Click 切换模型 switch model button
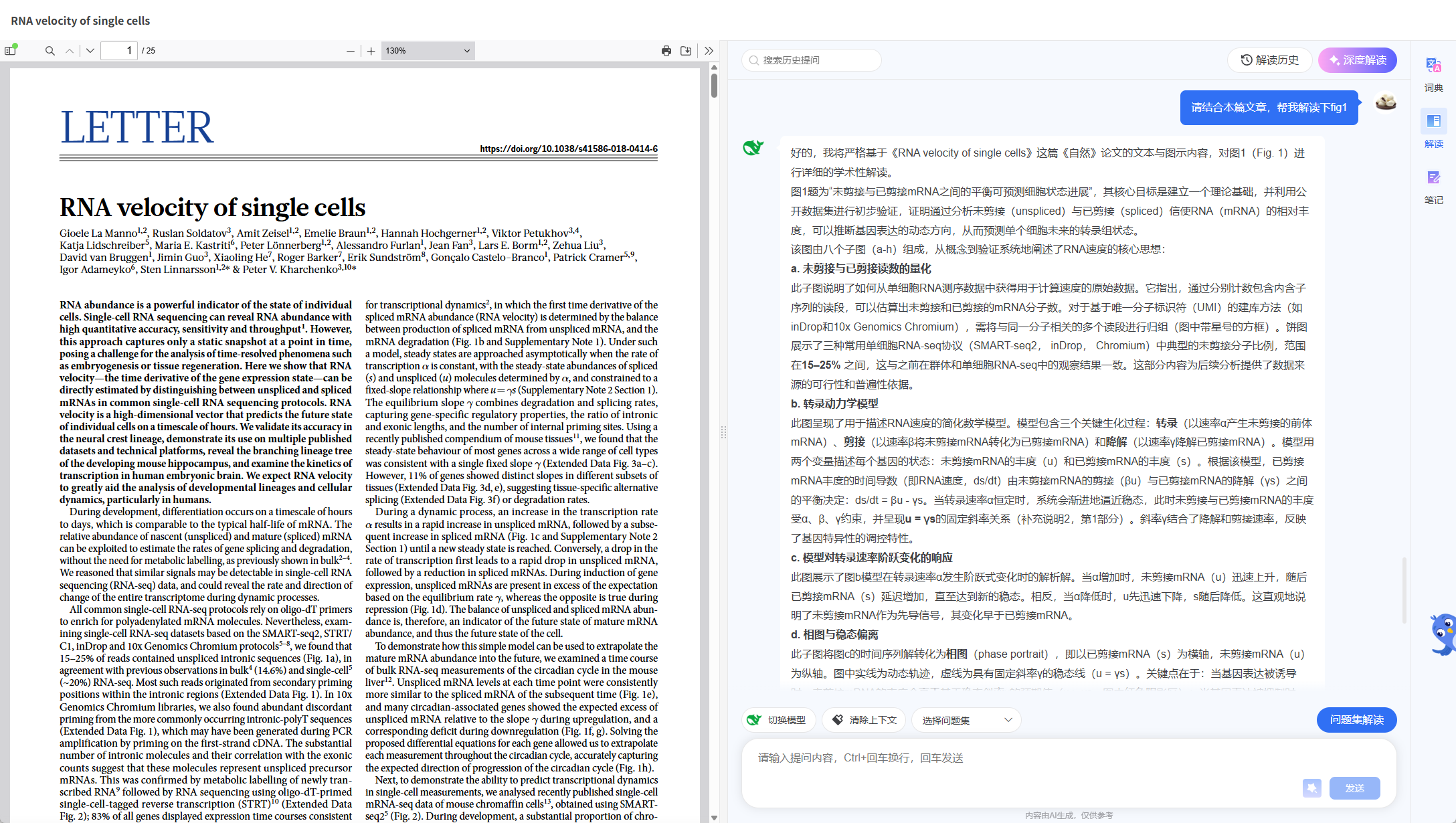Viewport: 1456px width, 823px height. pyautogui.click(x=779, y=720)
